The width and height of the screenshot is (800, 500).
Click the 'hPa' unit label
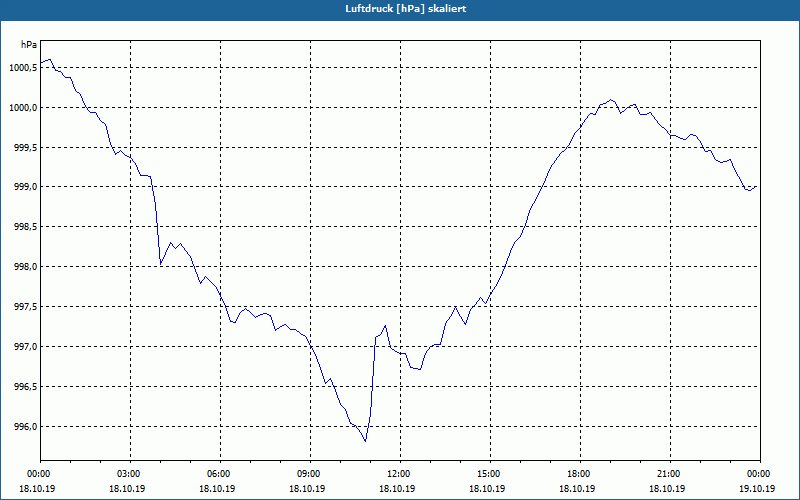click(x=29, y=45)
